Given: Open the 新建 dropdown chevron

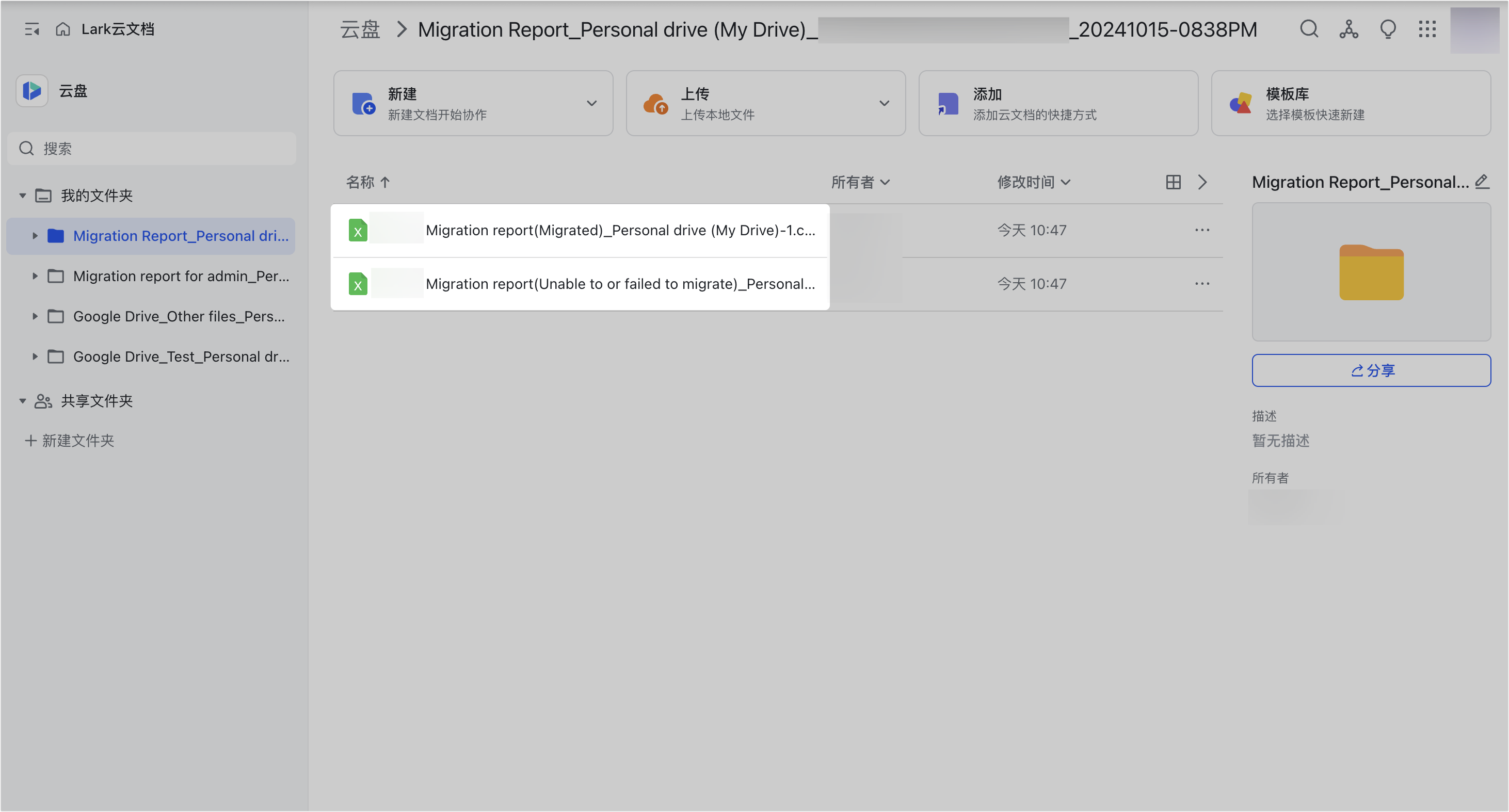Looking at the screenshot, I should [591, 103].
